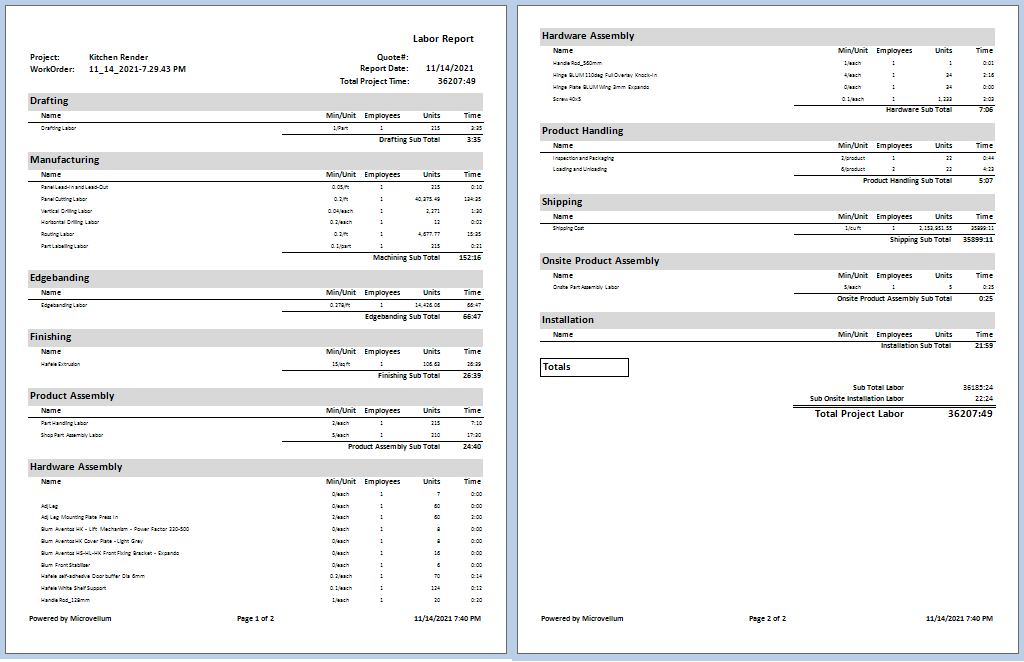Select the Shipping section header
Image resolution: width=1024 pixels, height=662 pixels.
562,202
